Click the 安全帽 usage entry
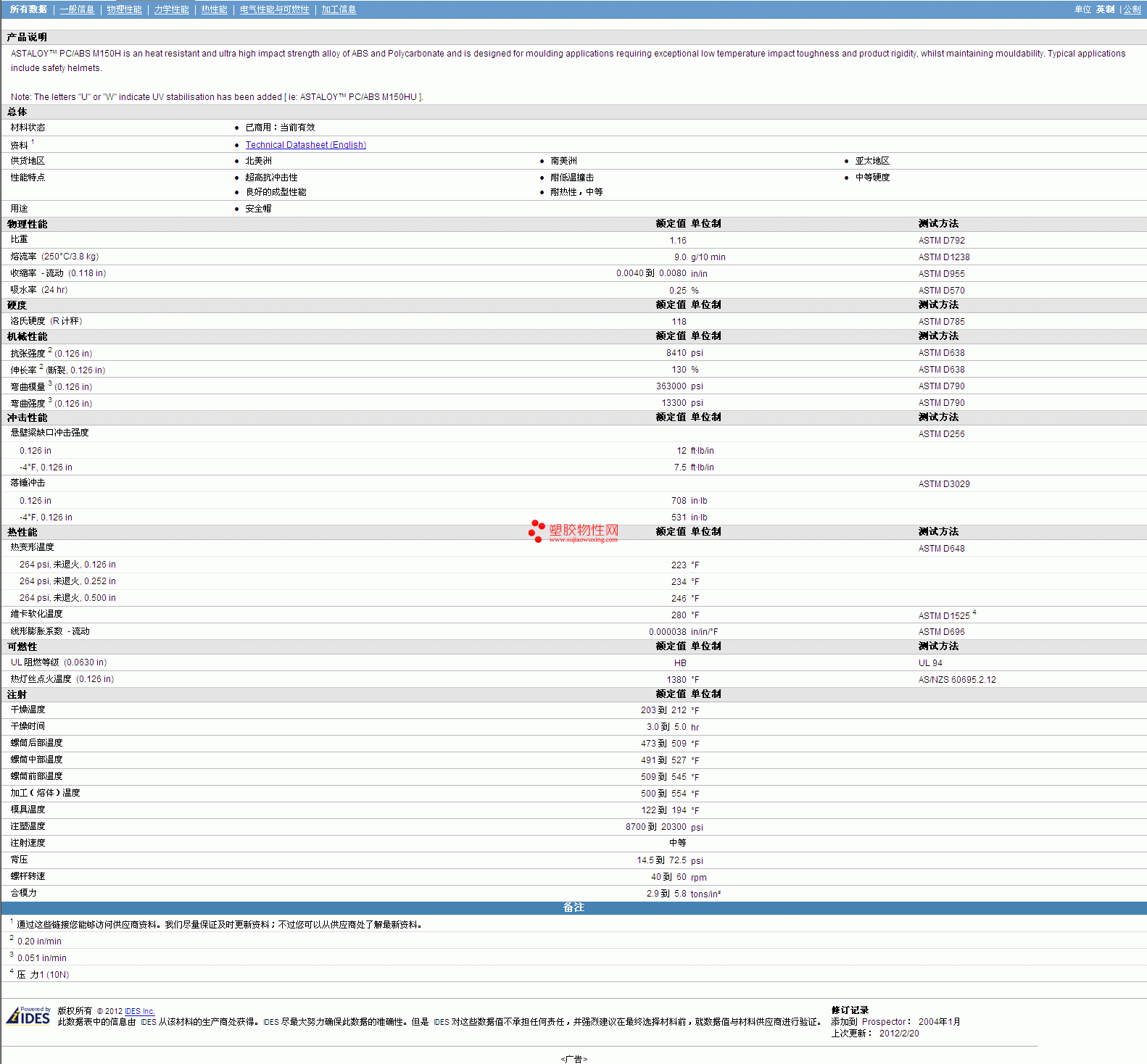This screenshot has width=1147, height=1064. (x=258, y=209)
